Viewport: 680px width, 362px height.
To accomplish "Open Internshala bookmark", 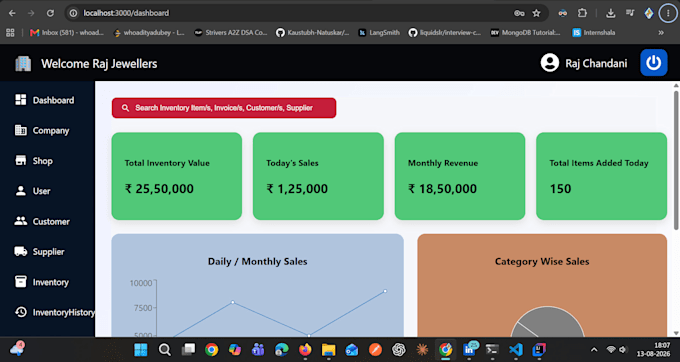I will pos(594,33).
